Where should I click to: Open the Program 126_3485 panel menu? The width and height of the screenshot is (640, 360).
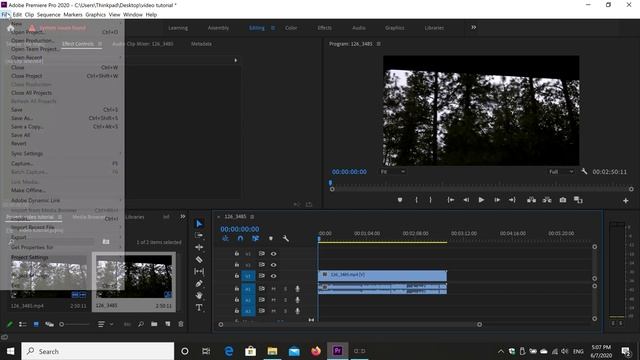click(378, 44)
